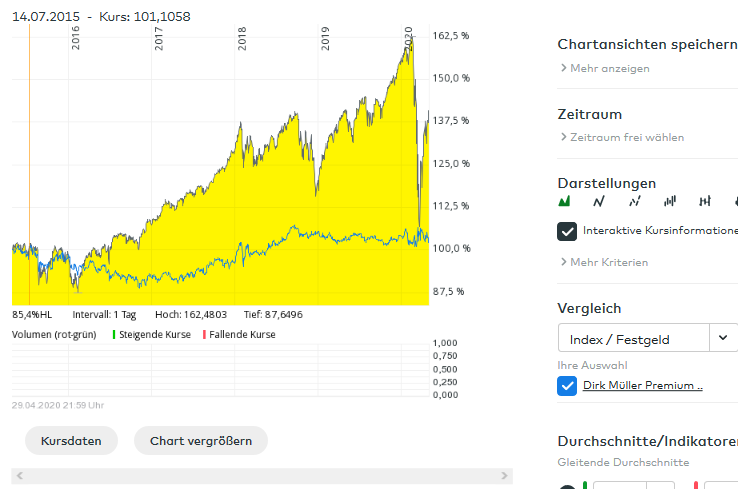
Task: Click the 2018 year marker on chart
Action: pos(243,38)
